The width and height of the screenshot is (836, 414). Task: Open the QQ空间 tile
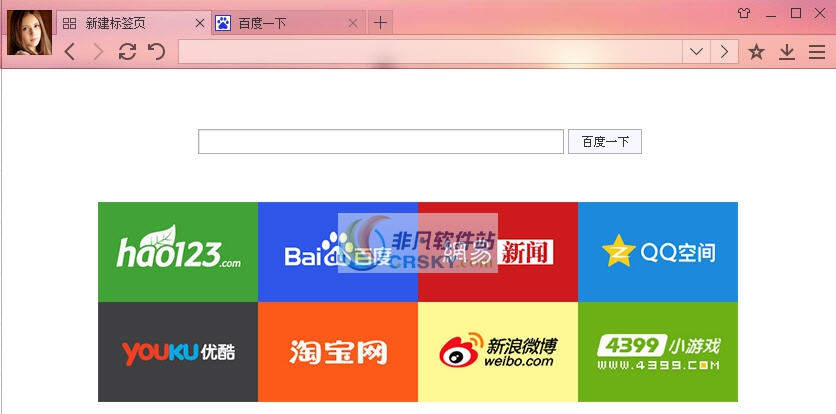point(658,252)
